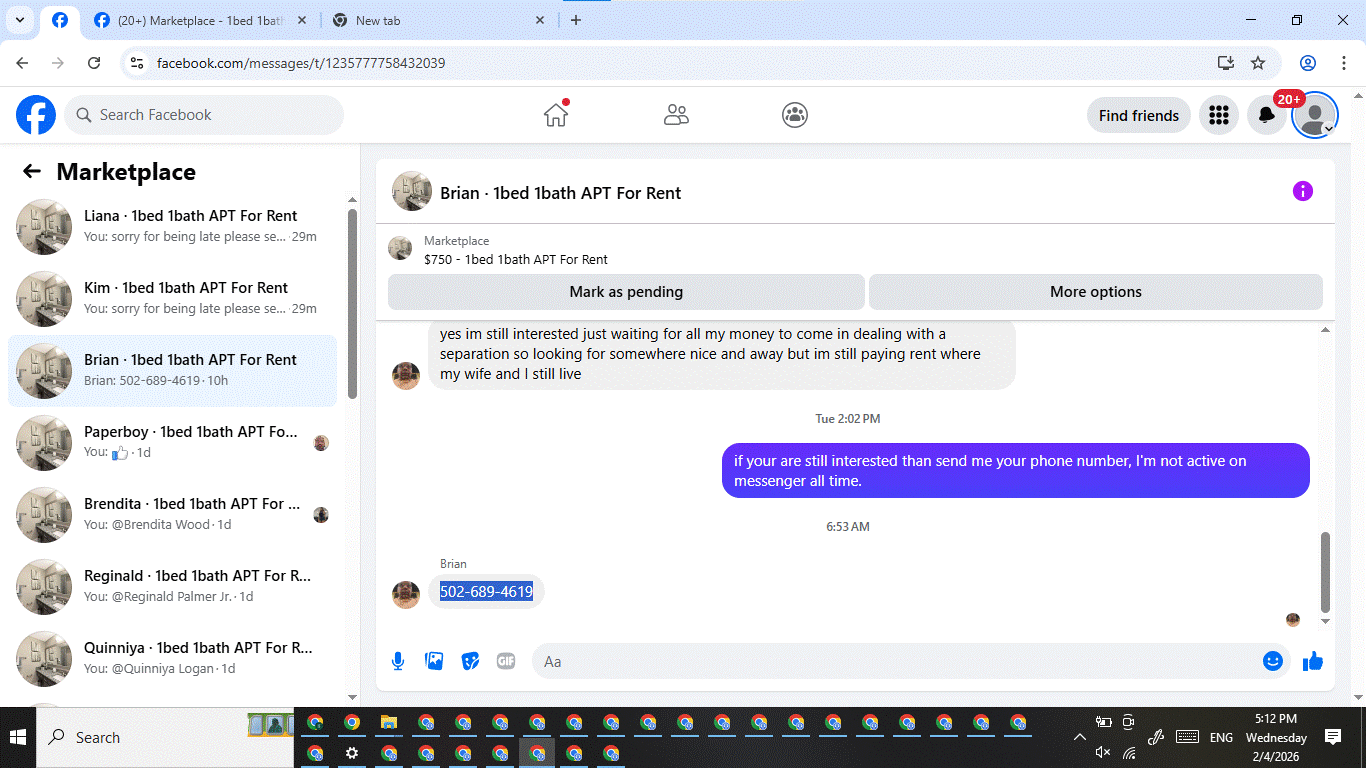Switch to the New tab browser tab
1366x768 pixels.
click(x=440, y=20)
